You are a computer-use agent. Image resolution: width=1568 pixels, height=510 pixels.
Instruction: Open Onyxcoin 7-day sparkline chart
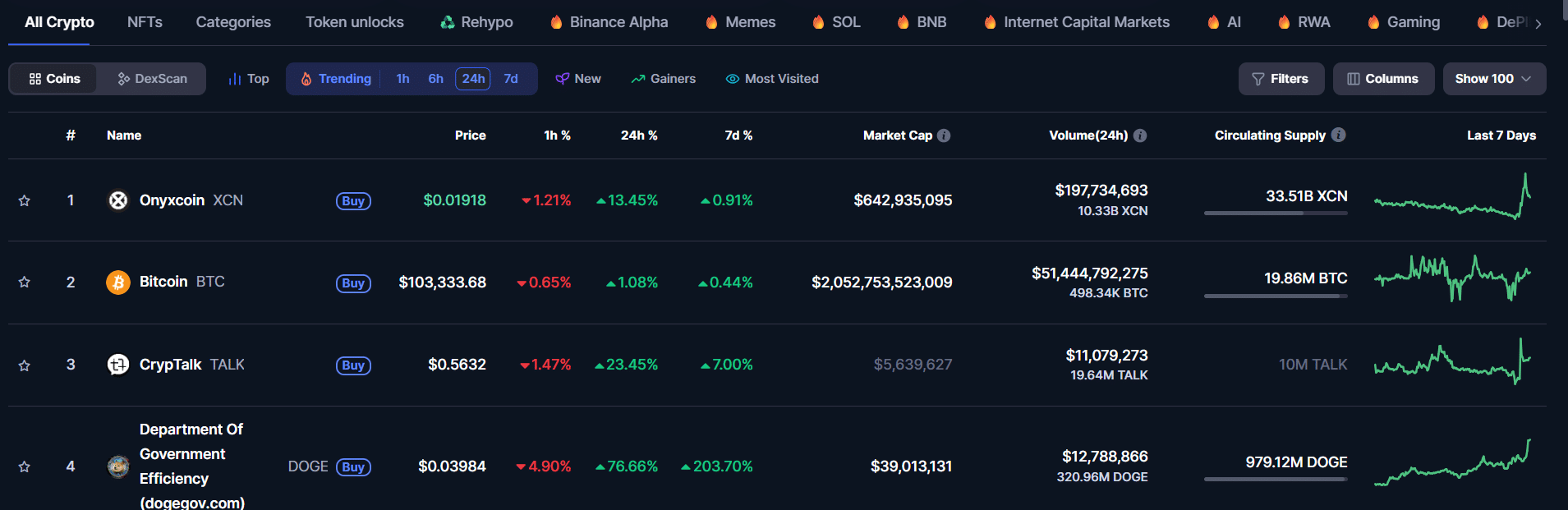coord(1452,197)
